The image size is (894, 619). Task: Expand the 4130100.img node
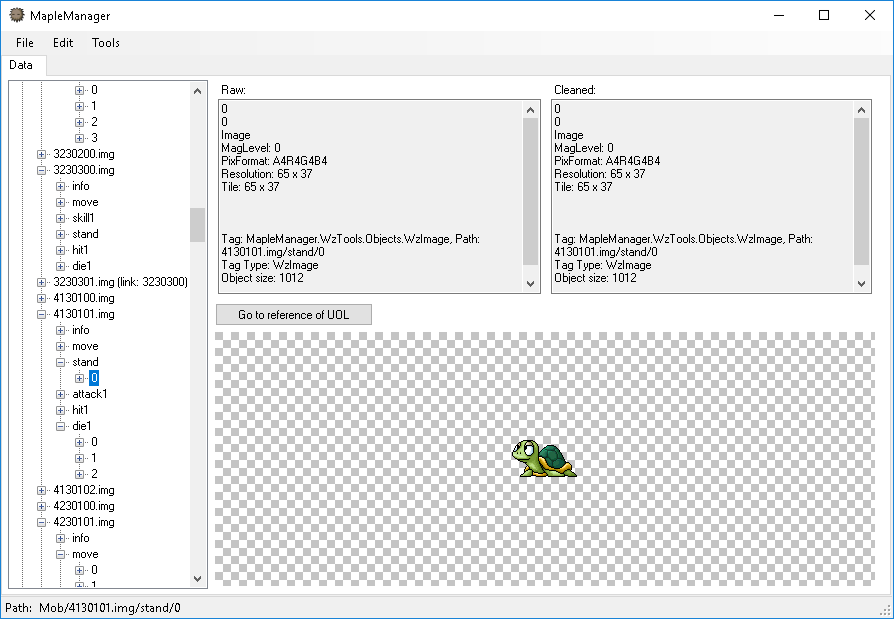pos(41,298)
